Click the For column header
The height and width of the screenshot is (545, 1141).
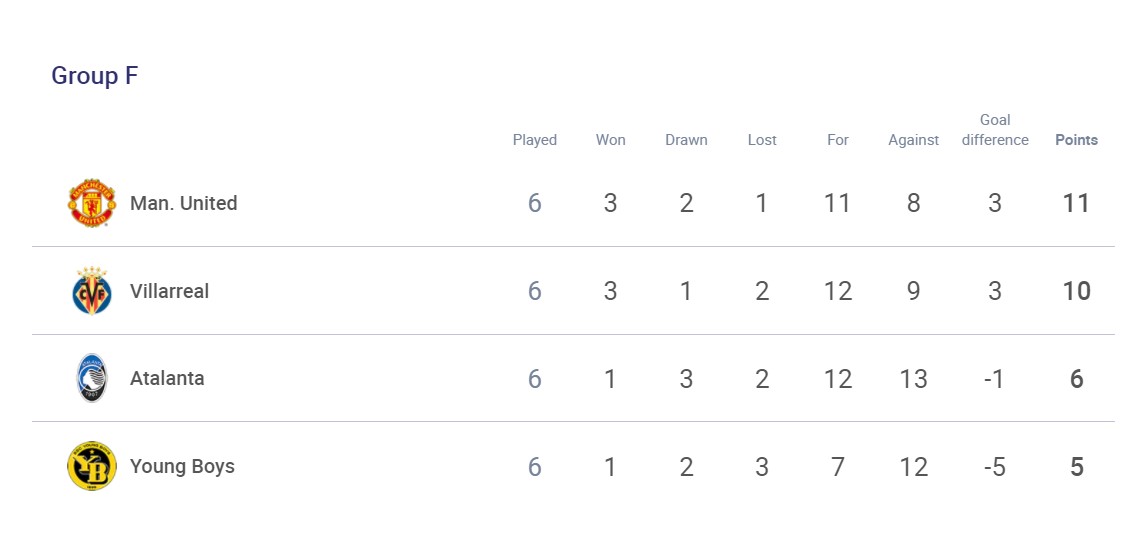(838, 140)
